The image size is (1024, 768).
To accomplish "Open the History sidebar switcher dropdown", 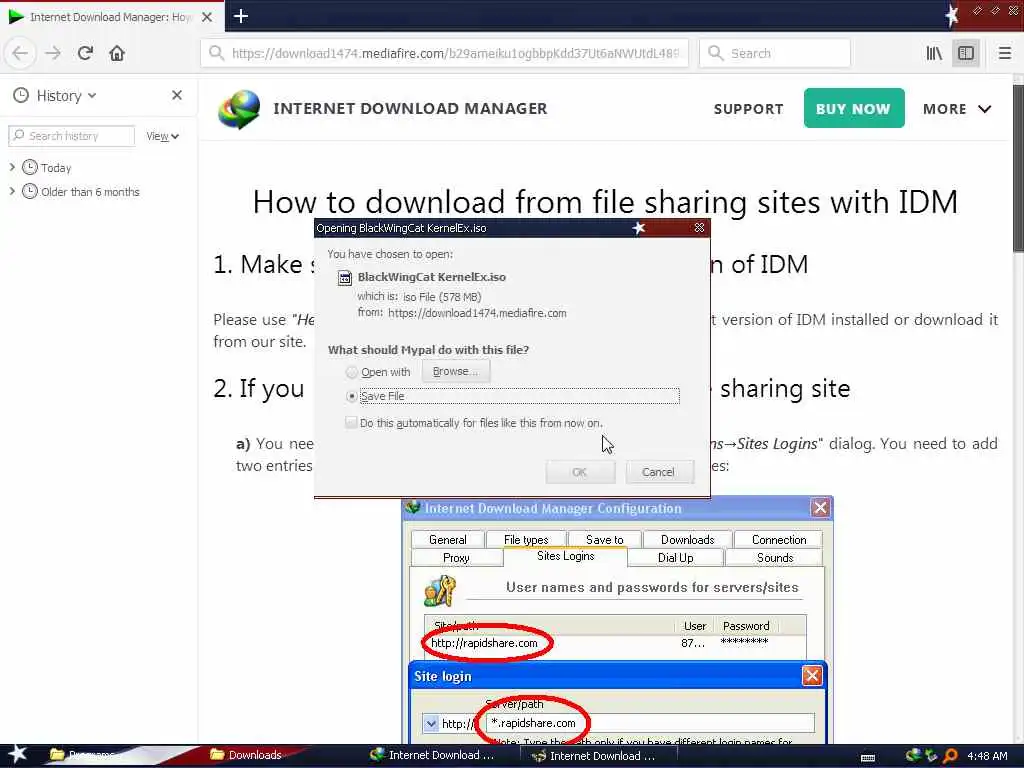I will (x=56, y=95).
